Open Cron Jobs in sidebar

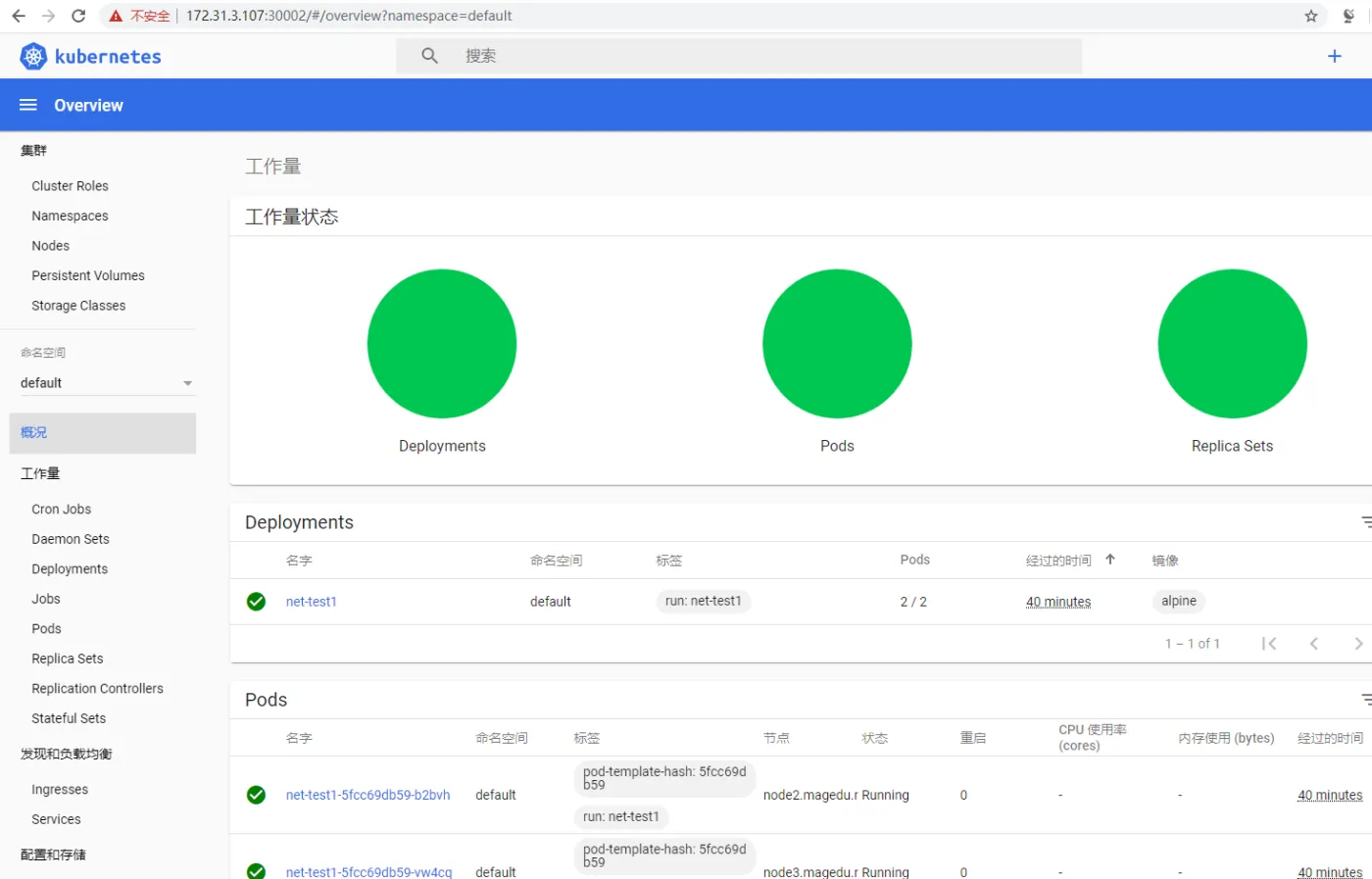pos(61,510)
